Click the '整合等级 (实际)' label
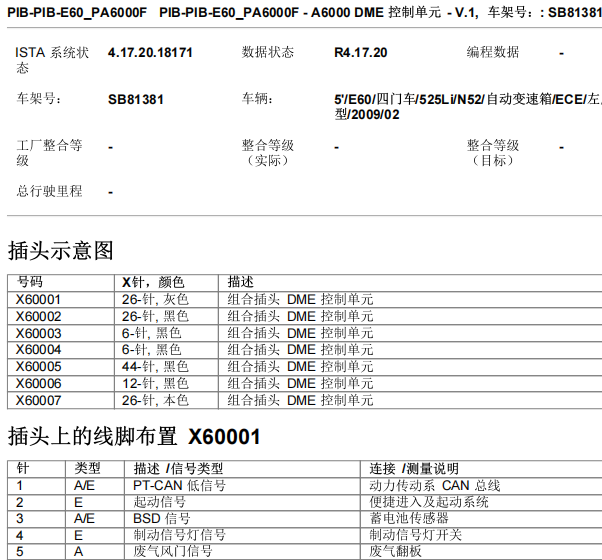This screenshot has height=560, width=602. tap(268, 153)
